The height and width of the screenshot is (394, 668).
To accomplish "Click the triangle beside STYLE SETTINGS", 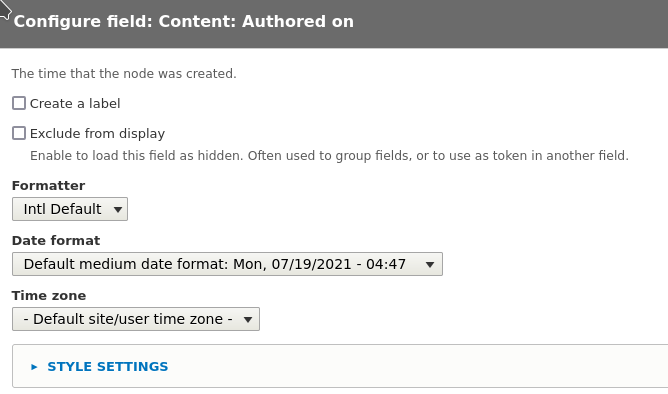I will (x=35, y=367).
